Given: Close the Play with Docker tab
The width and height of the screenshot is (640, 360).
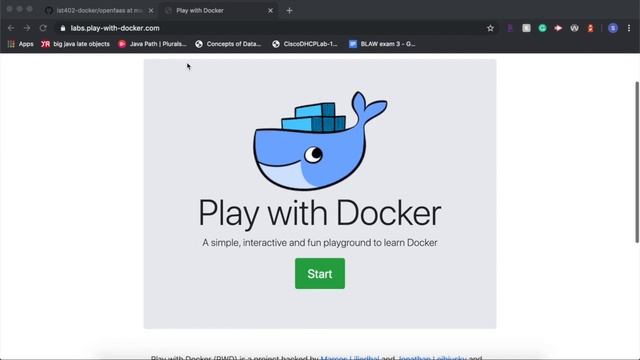Looking at the screenshot, I should point(270,11).
